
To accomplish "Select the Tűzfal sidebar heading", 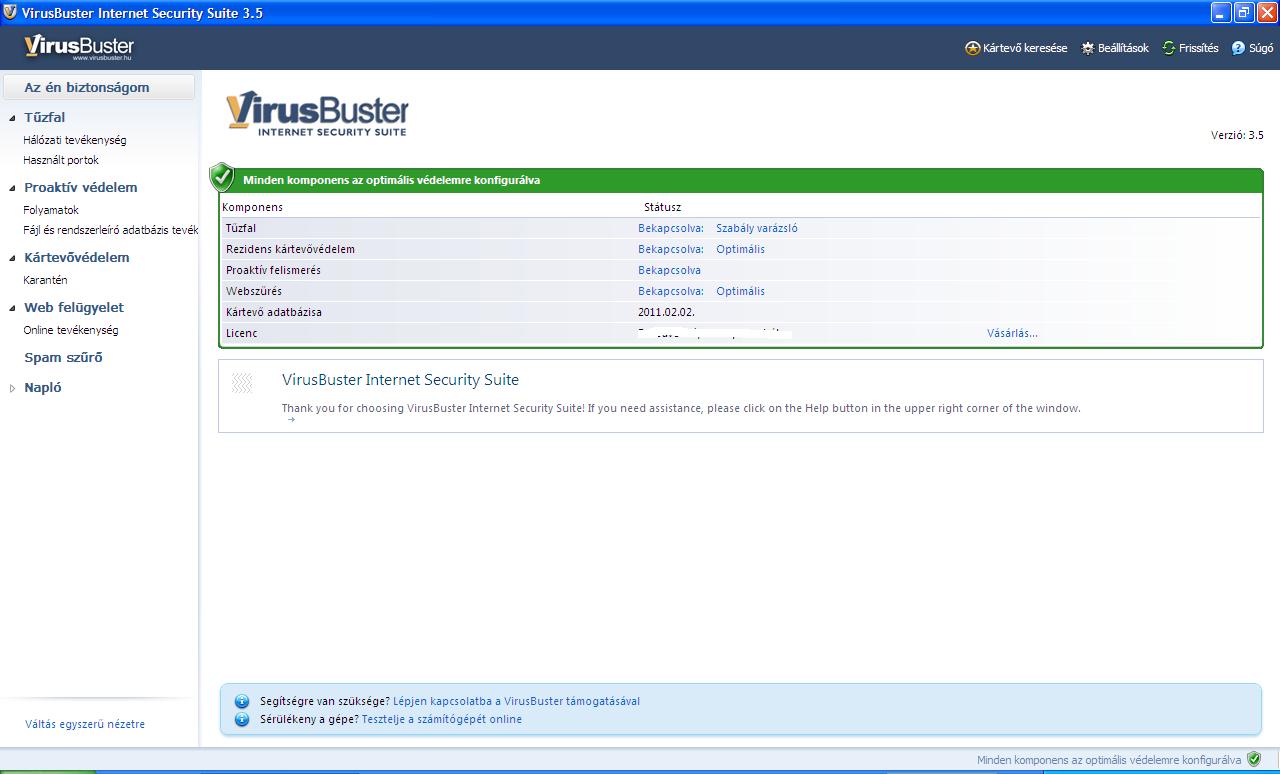I will point(44,117).
